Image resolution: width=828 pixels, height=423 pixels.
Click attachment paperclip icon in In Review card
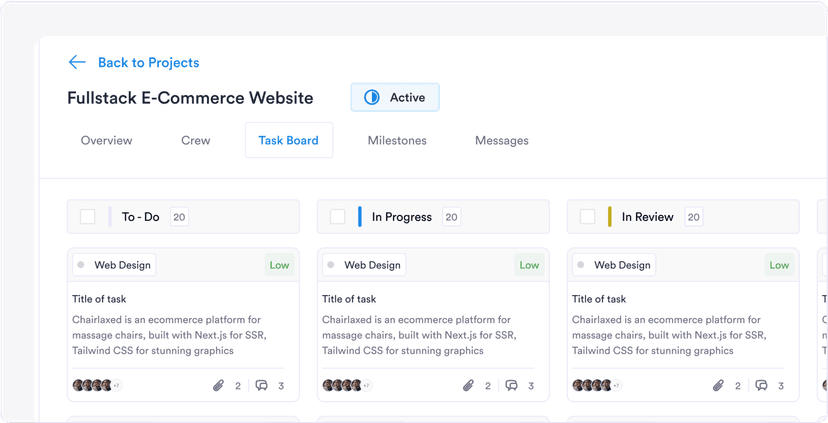718,385
